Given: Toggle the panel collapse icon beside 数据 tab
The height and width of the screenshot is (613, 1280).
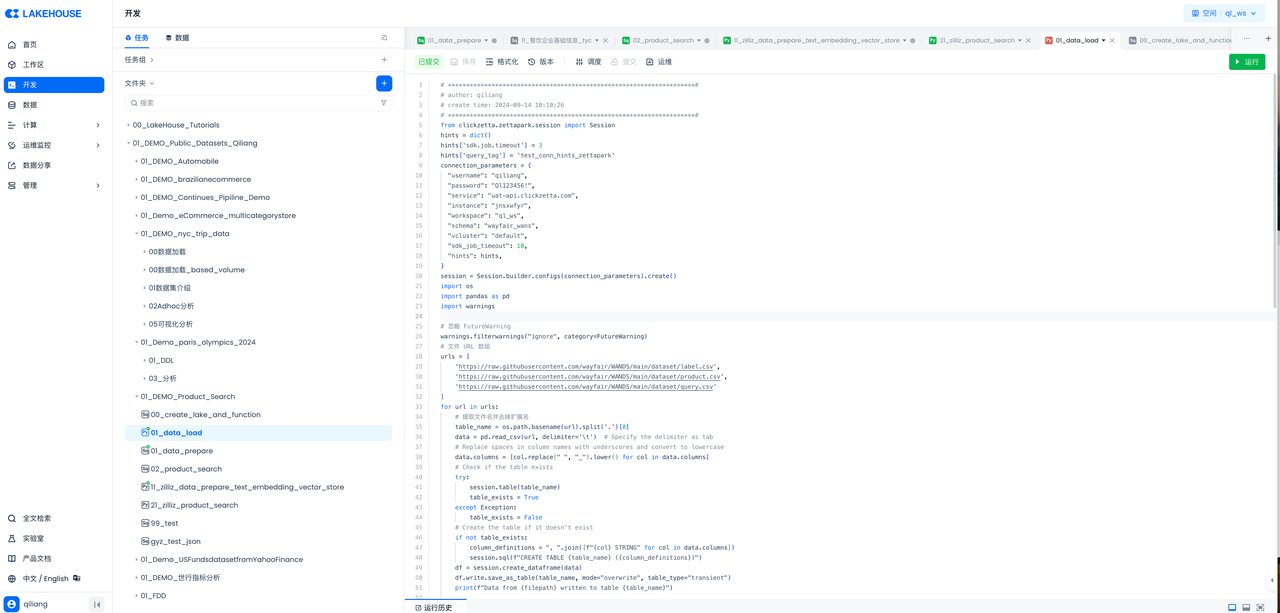Looking at the screenshot, I should tap(384, 38).
